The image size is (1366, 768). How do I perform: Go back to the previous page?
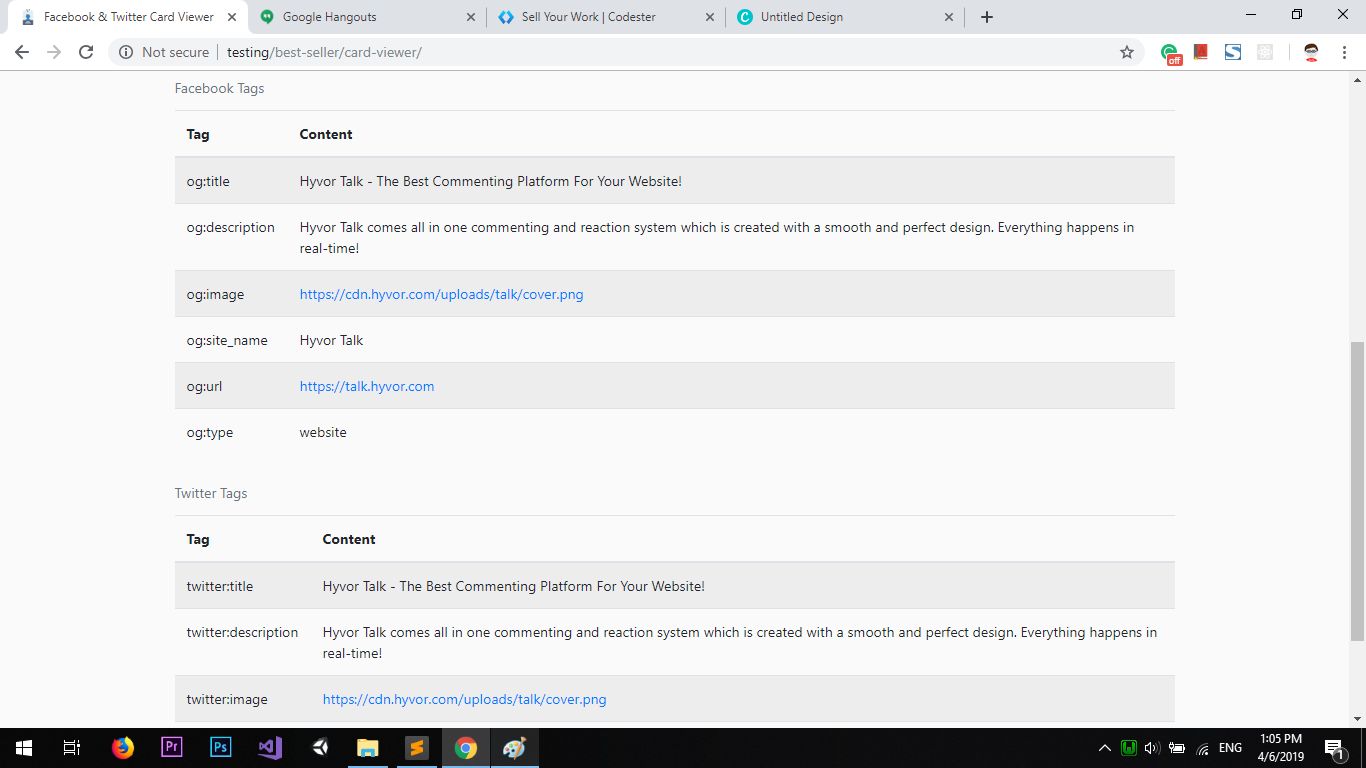22,52
